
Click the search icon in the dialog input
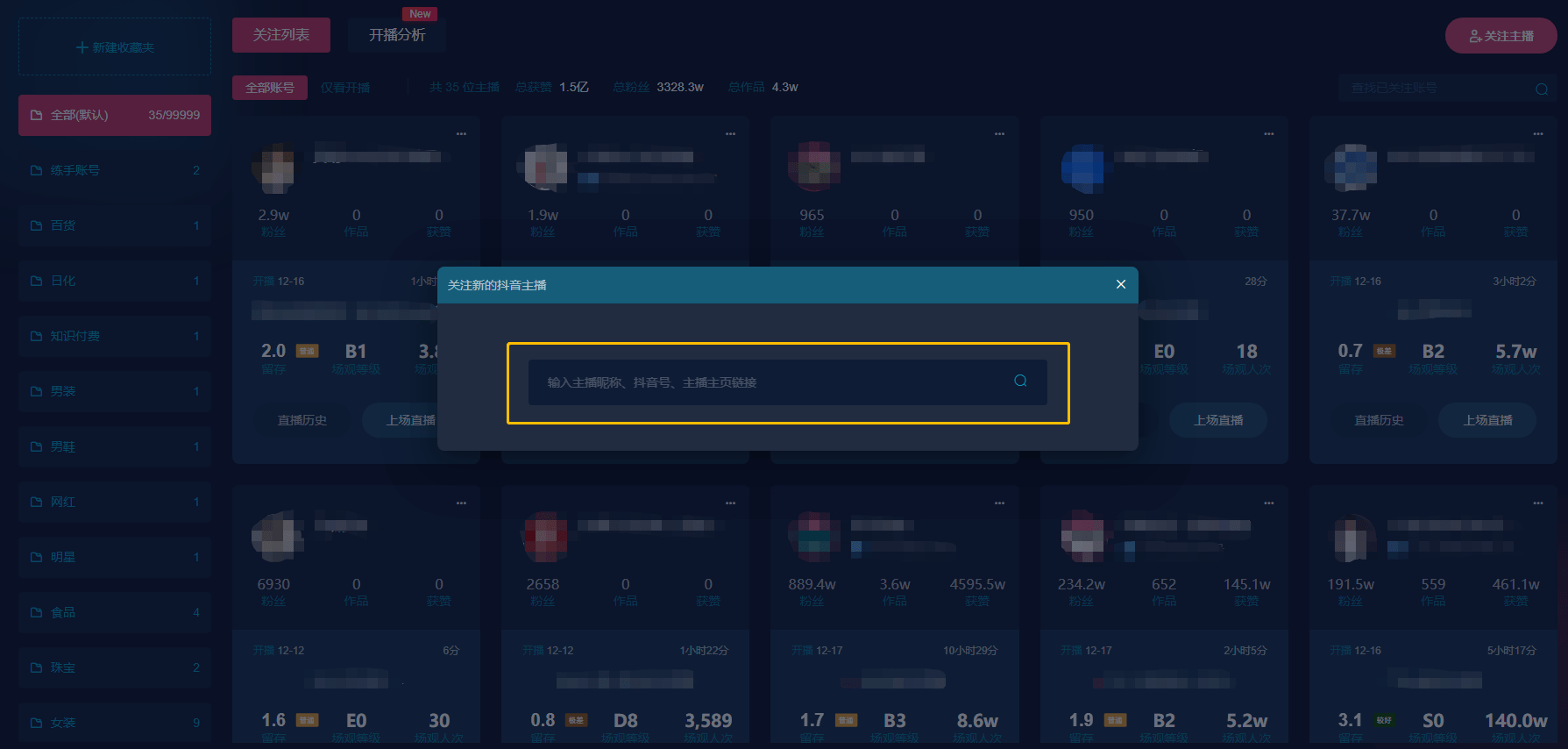(x=1020, y=381)
